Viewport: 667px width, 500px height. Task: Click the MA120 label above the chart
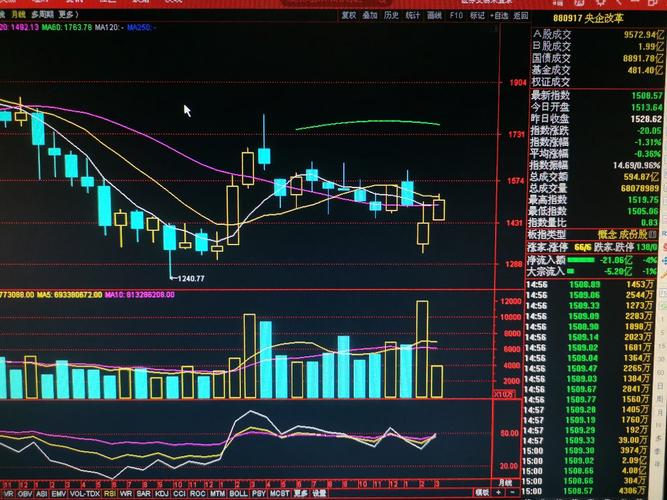pos(109,27)
